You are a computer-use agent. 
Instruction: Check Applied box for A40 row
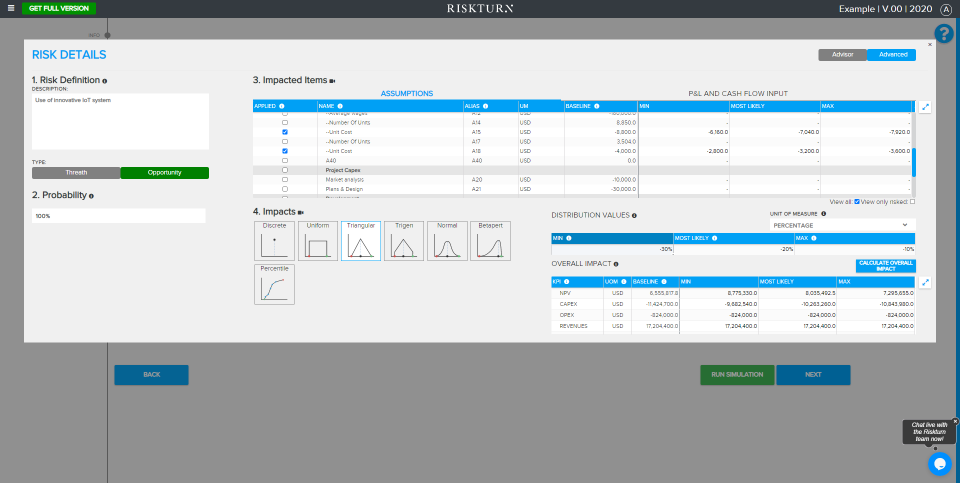(285, 160)
